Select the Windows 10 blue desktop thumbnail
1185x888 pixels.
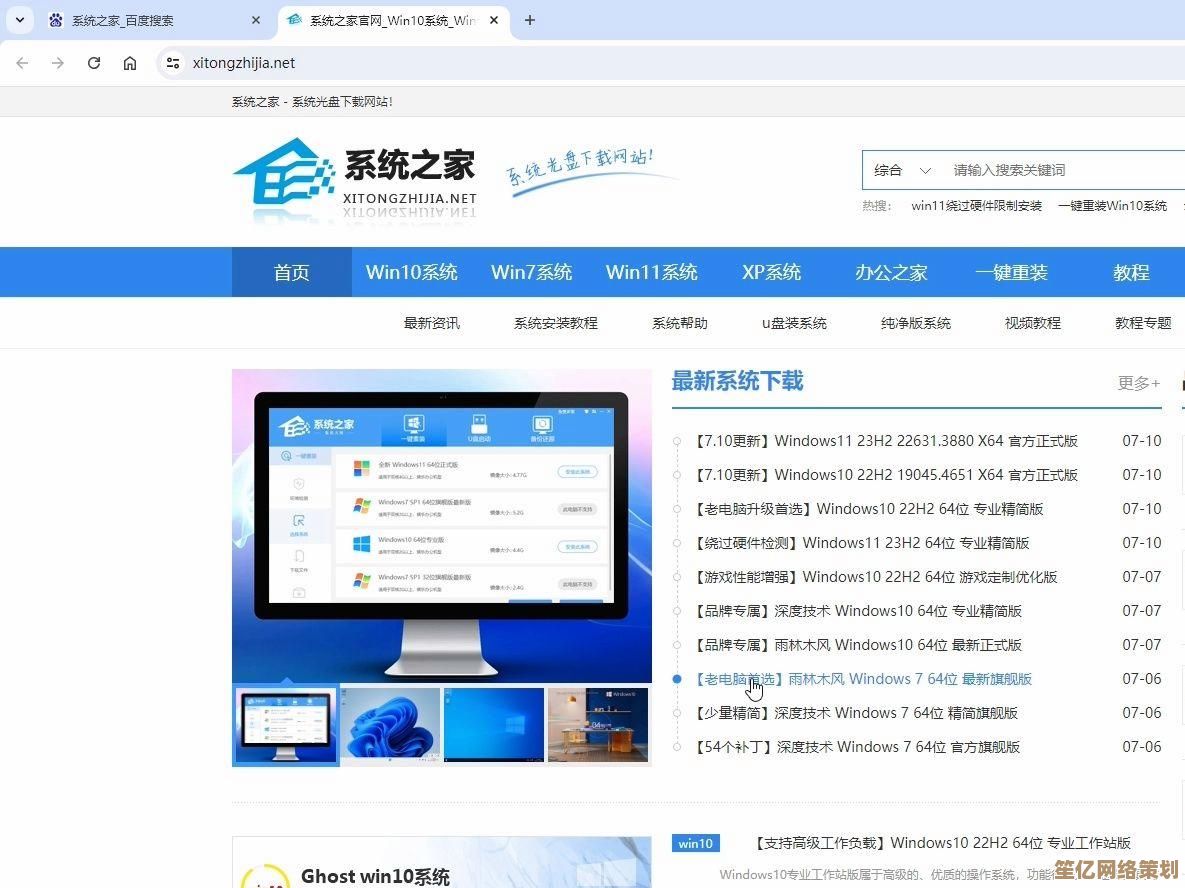493,725
